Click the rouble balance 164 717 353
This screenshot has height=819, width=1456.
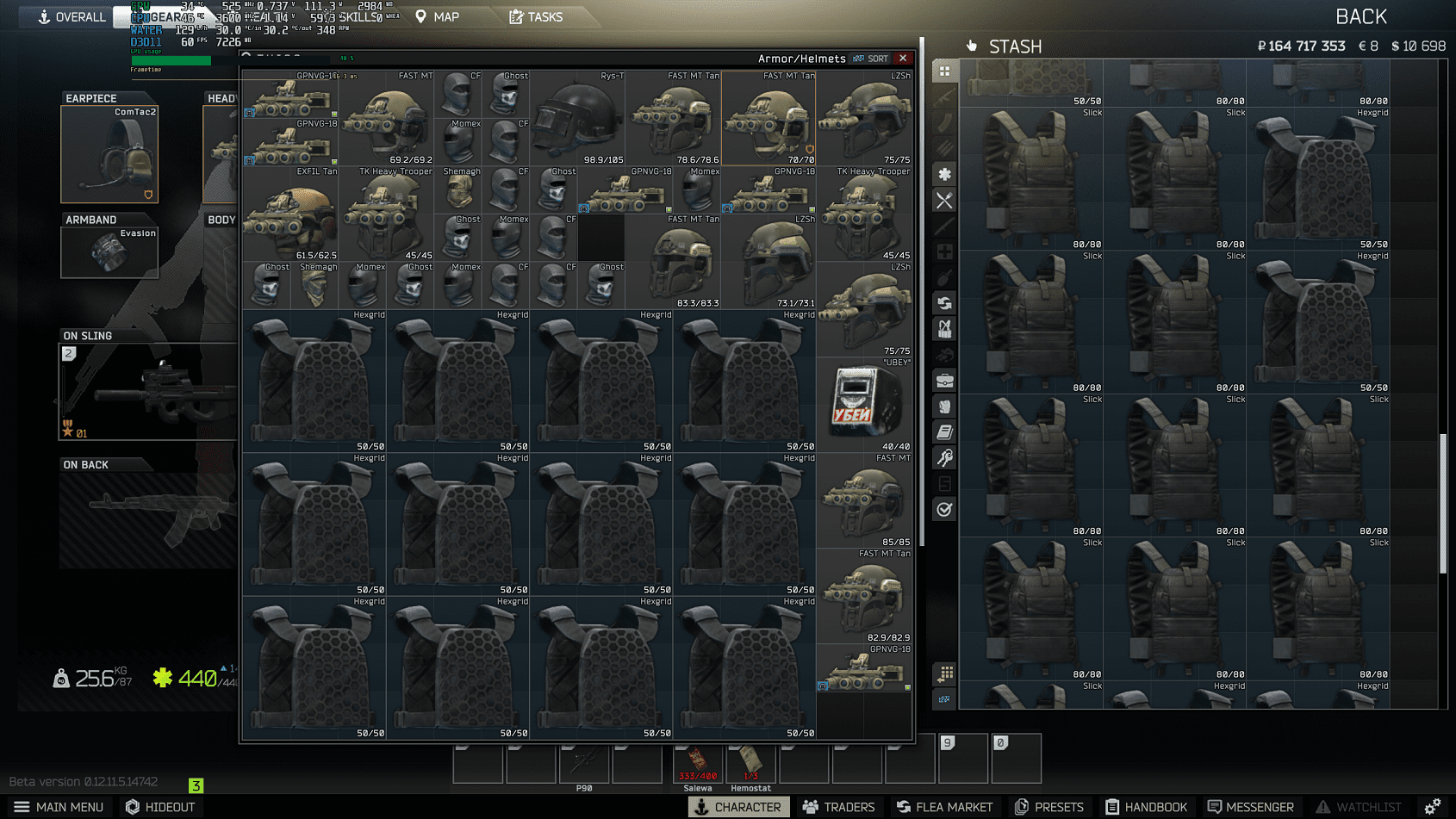[x=1301, y=46]
